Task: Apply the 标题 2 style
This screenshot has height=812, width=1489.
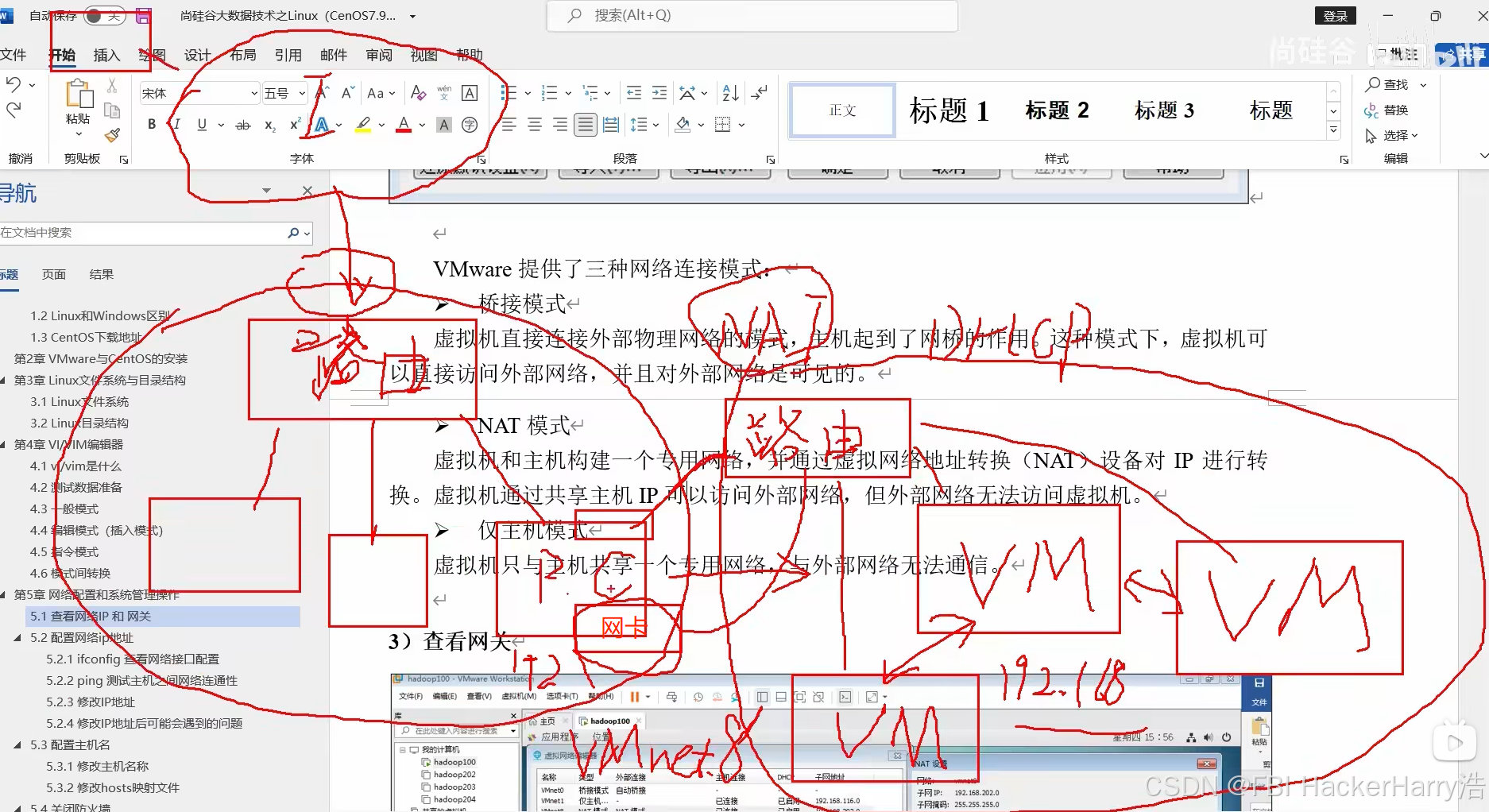Action: 1057,110
